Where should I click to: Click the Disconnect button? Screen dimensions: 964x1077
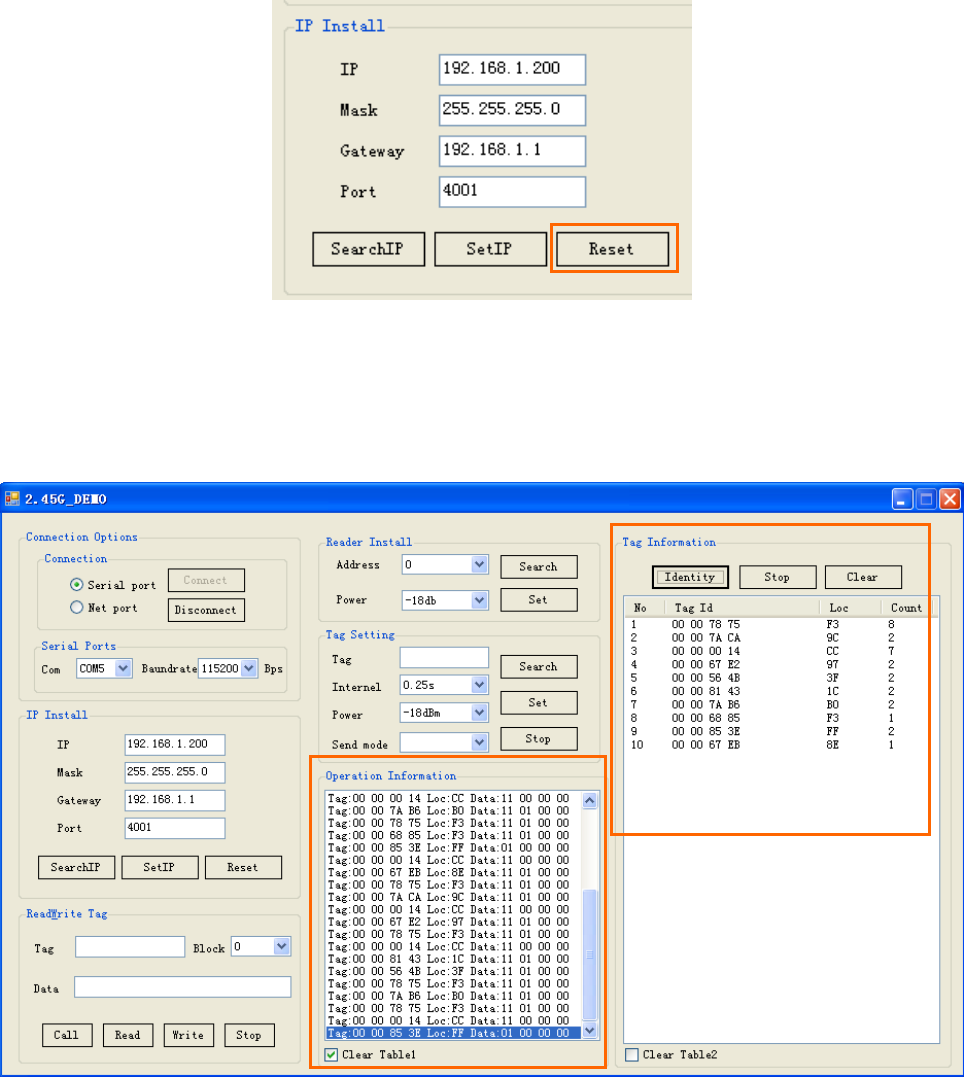[206, 610]
